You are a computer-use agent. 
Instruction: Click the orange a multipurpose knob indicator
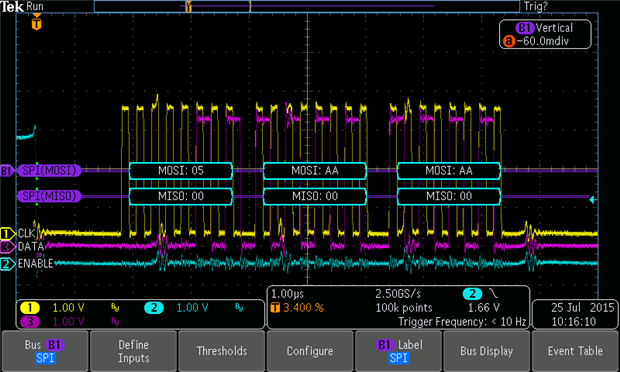[509, 41]
